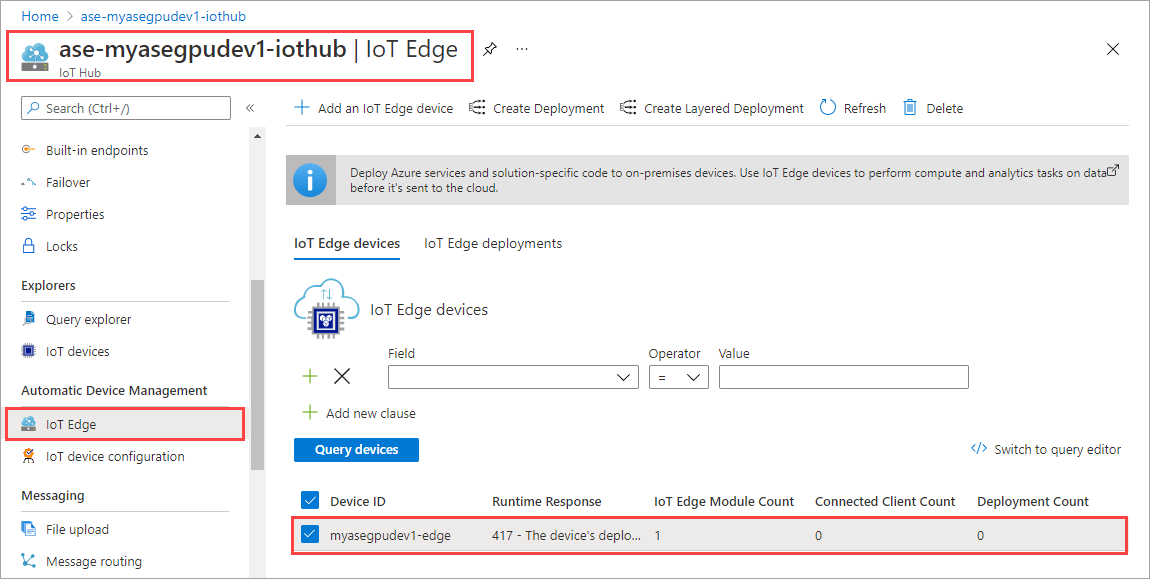
Task: Open the Field dropdown
Action: coord(512,377)
